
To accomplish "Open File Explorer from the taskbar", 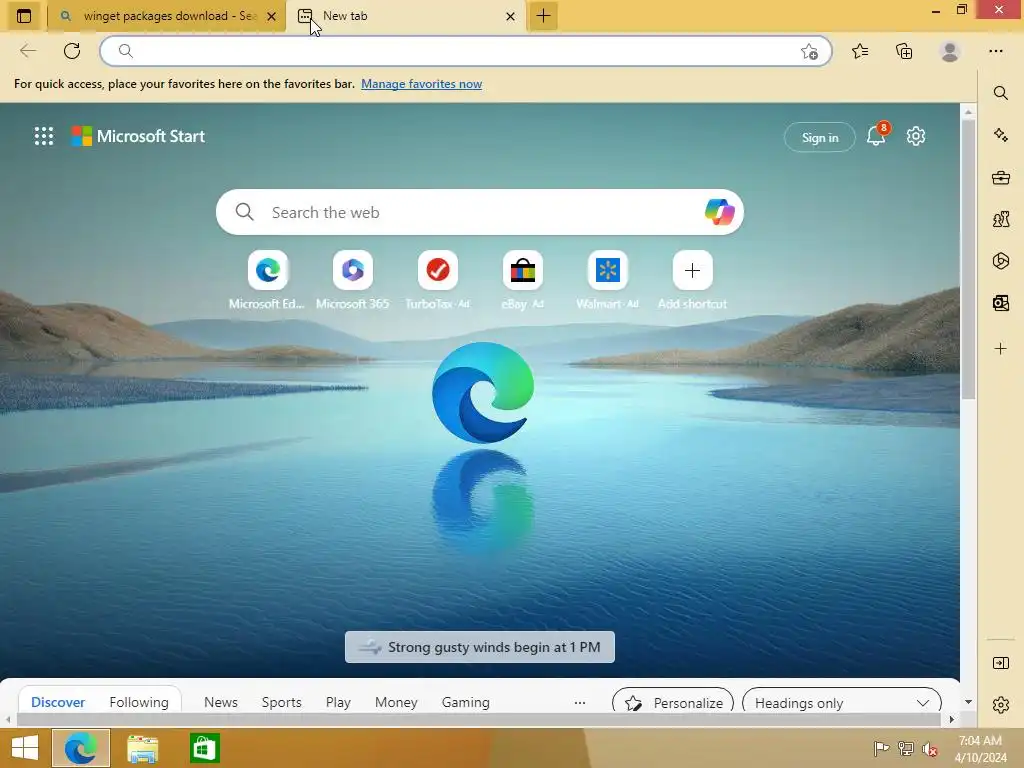I will tap(142, 748).
